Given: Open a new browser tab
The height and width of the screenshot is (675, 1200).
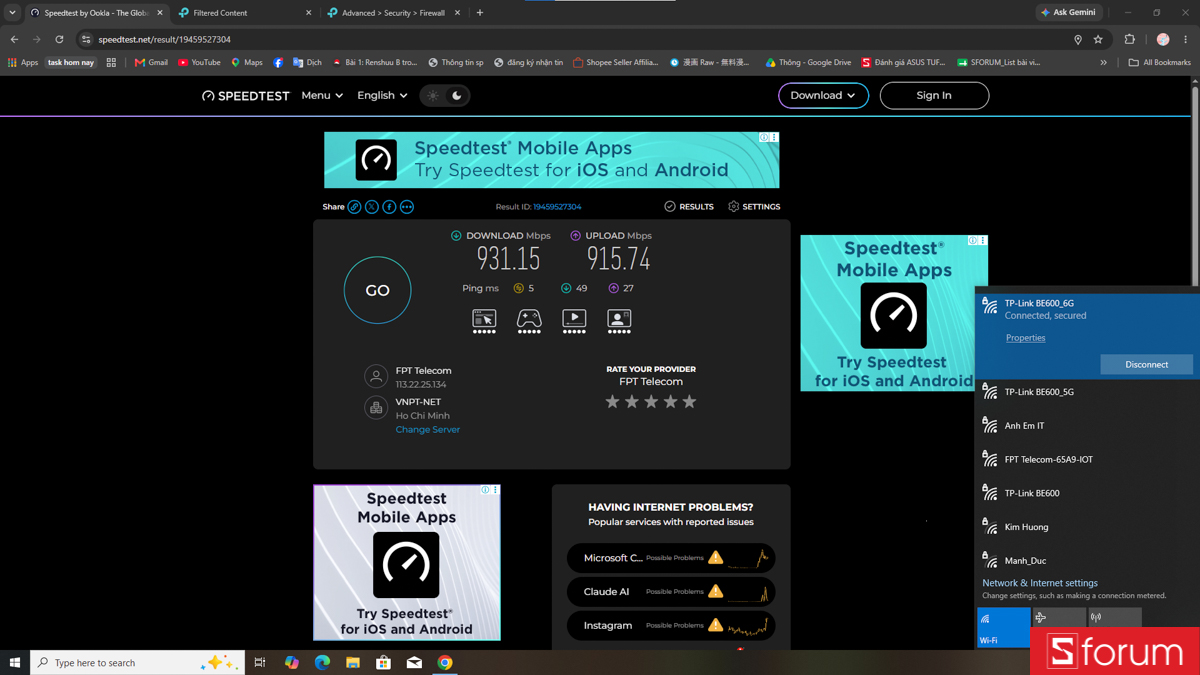Looking at the screenshot, I should (x=480, y=13).
